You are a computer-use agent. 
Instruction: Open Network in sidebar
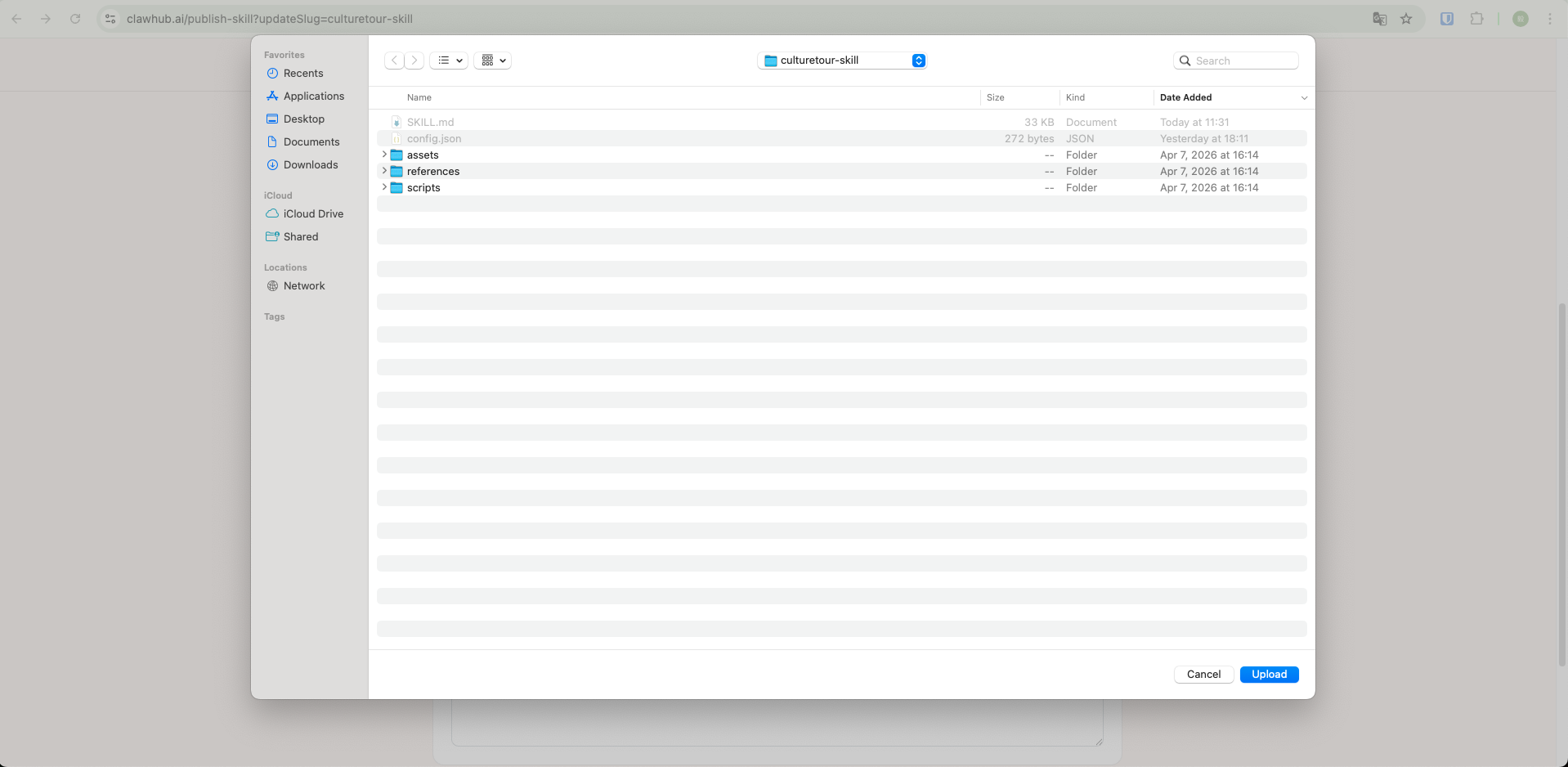pyautogui.click(x=304, y=286)
